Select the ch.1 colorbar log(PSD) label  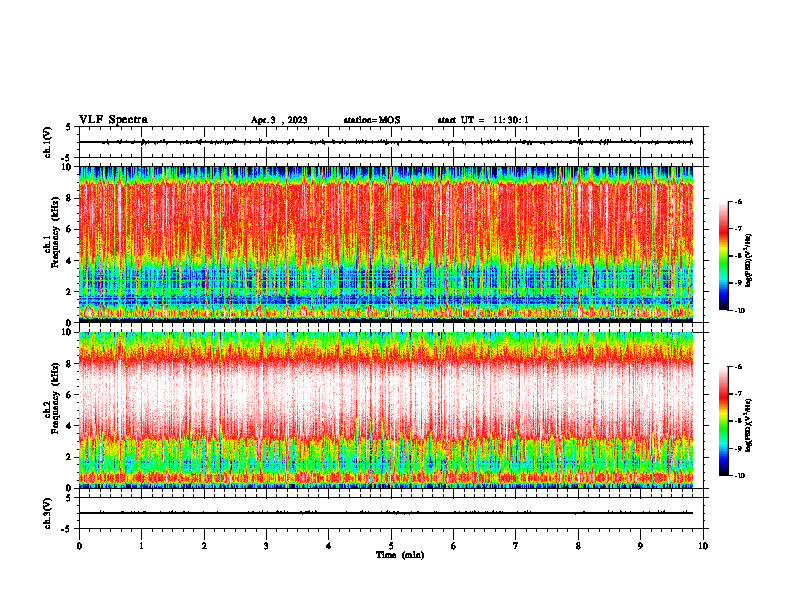tap(749, 261)
